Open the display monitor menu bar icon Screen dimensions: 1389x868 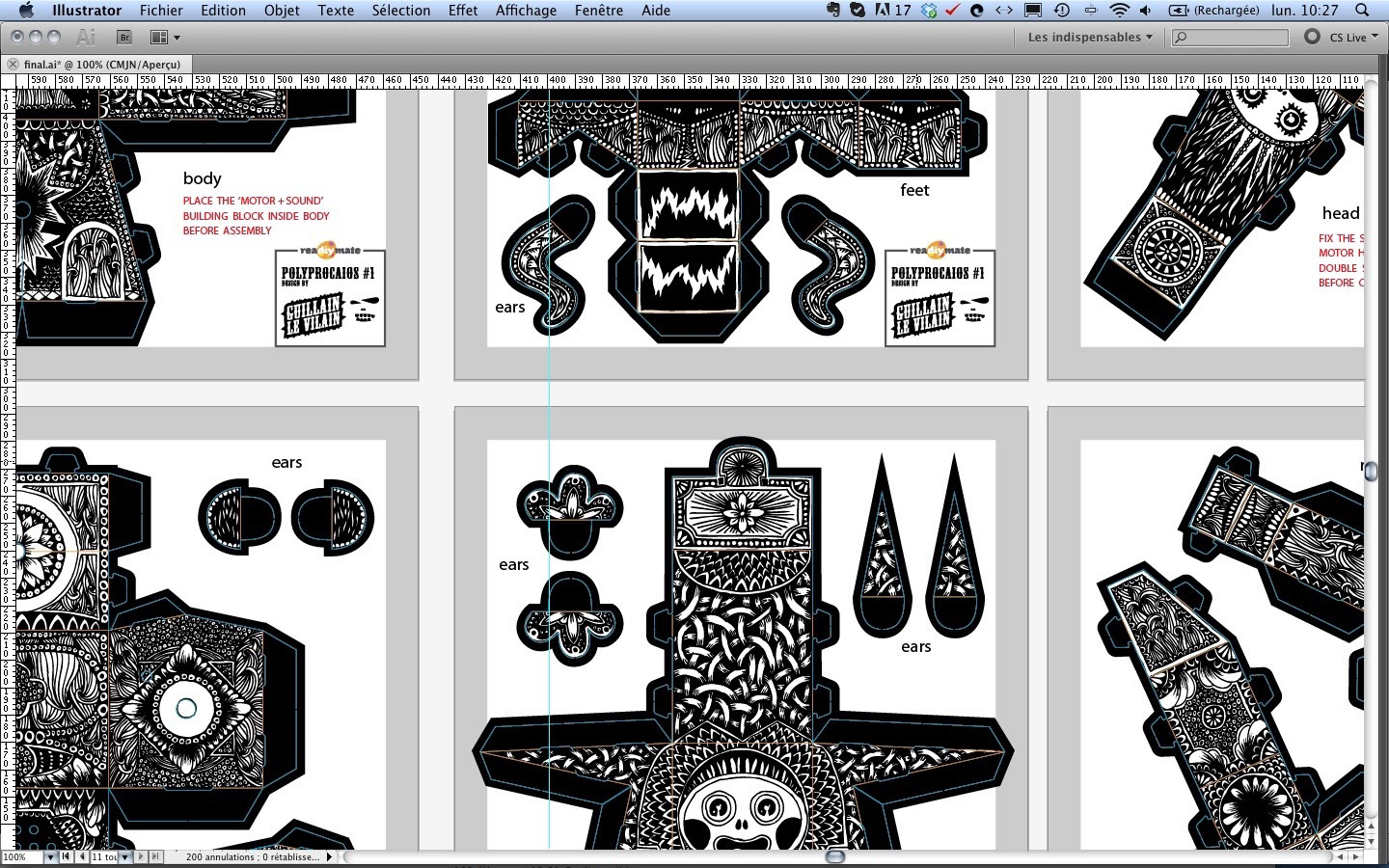click(1033, 10)
